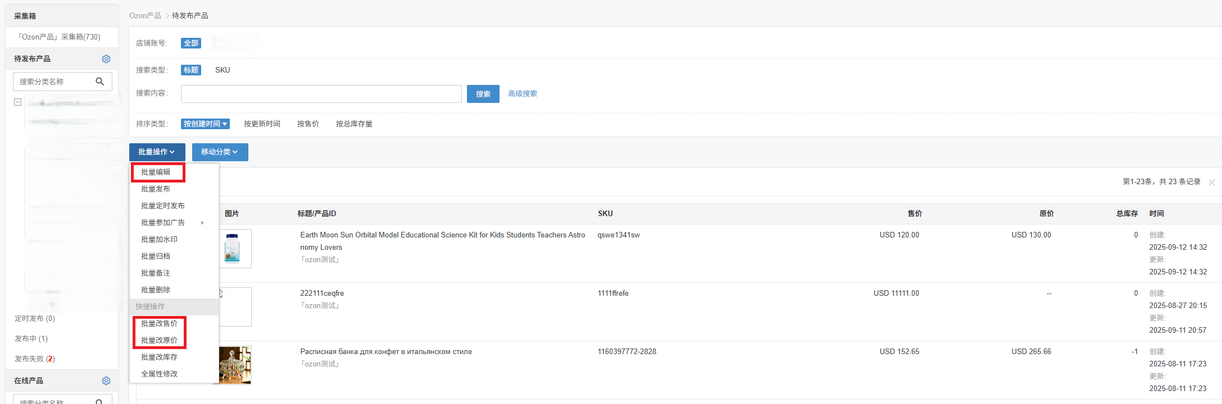Viewport: 1222px width, 404px height.
Task: Open the 按创建时间 sort dropdown
Action: (205, 124)
